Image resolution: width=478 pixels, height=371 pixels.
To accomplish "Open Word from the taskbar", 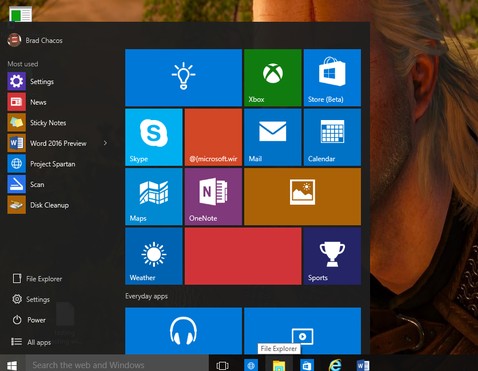I will (x=363, y=365).
